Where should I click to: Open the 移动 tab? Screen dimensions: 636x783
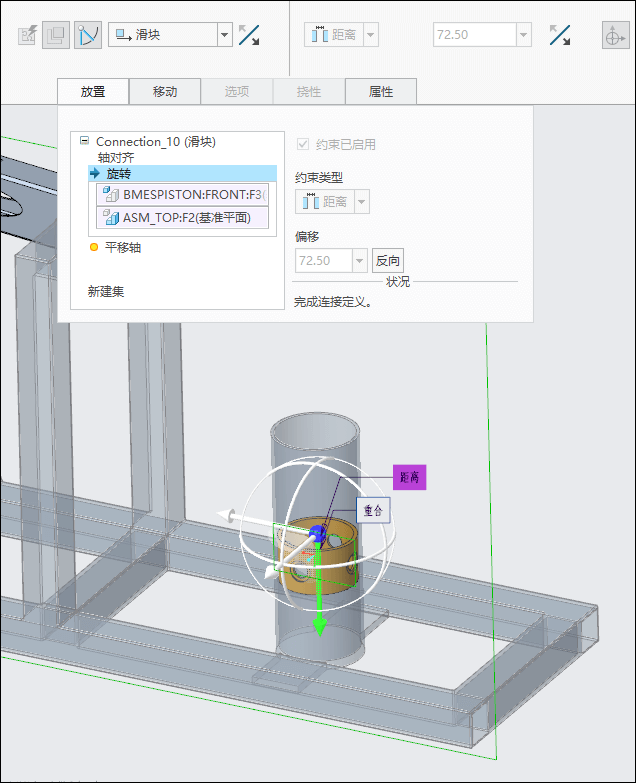click(x=165, y=92)
